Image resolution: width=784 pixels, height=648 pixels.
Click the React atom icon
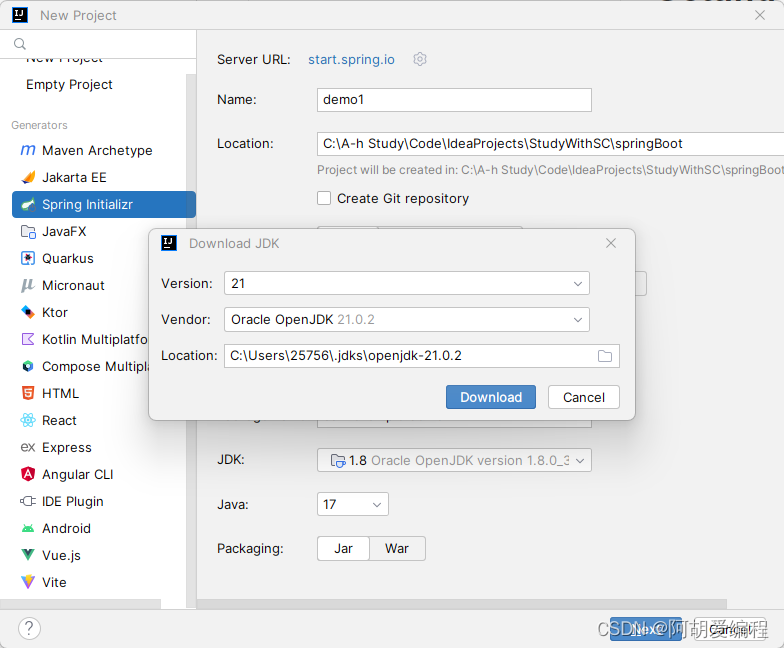pos(28,420)
